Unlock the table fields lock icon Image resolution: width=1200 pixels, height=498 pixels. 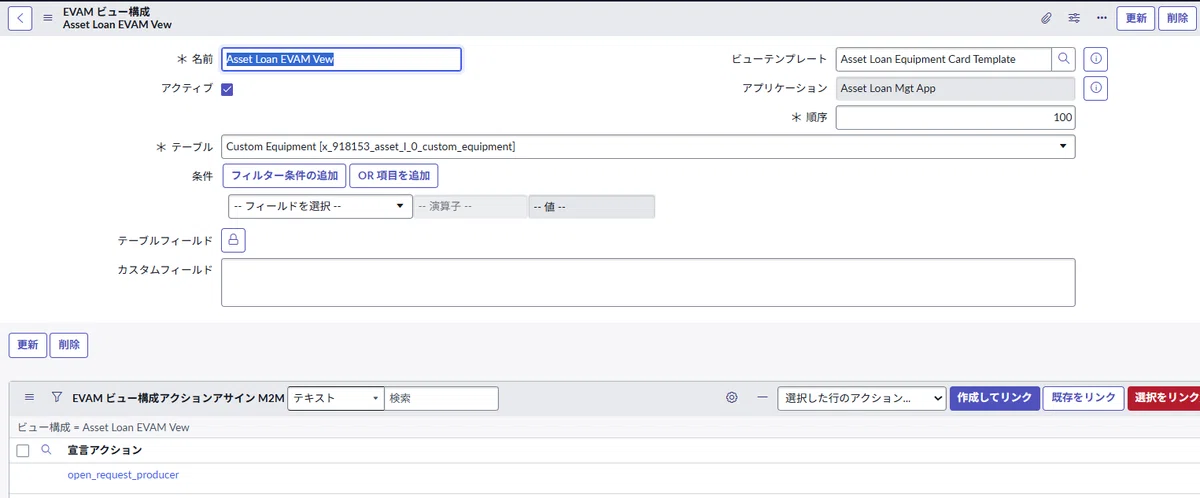233,240
